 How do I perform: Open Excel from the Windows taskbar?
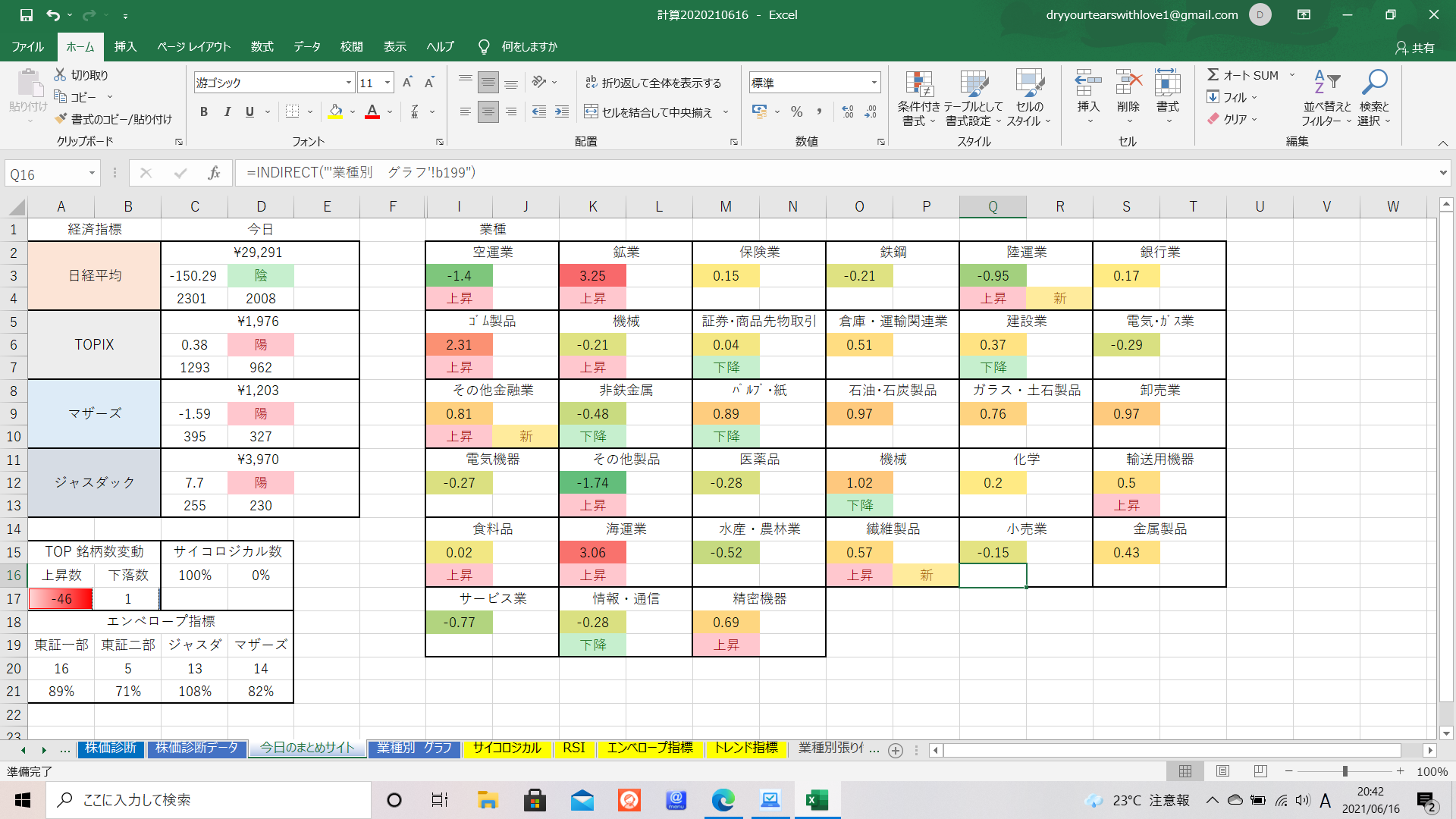click(x=817, y=800)
